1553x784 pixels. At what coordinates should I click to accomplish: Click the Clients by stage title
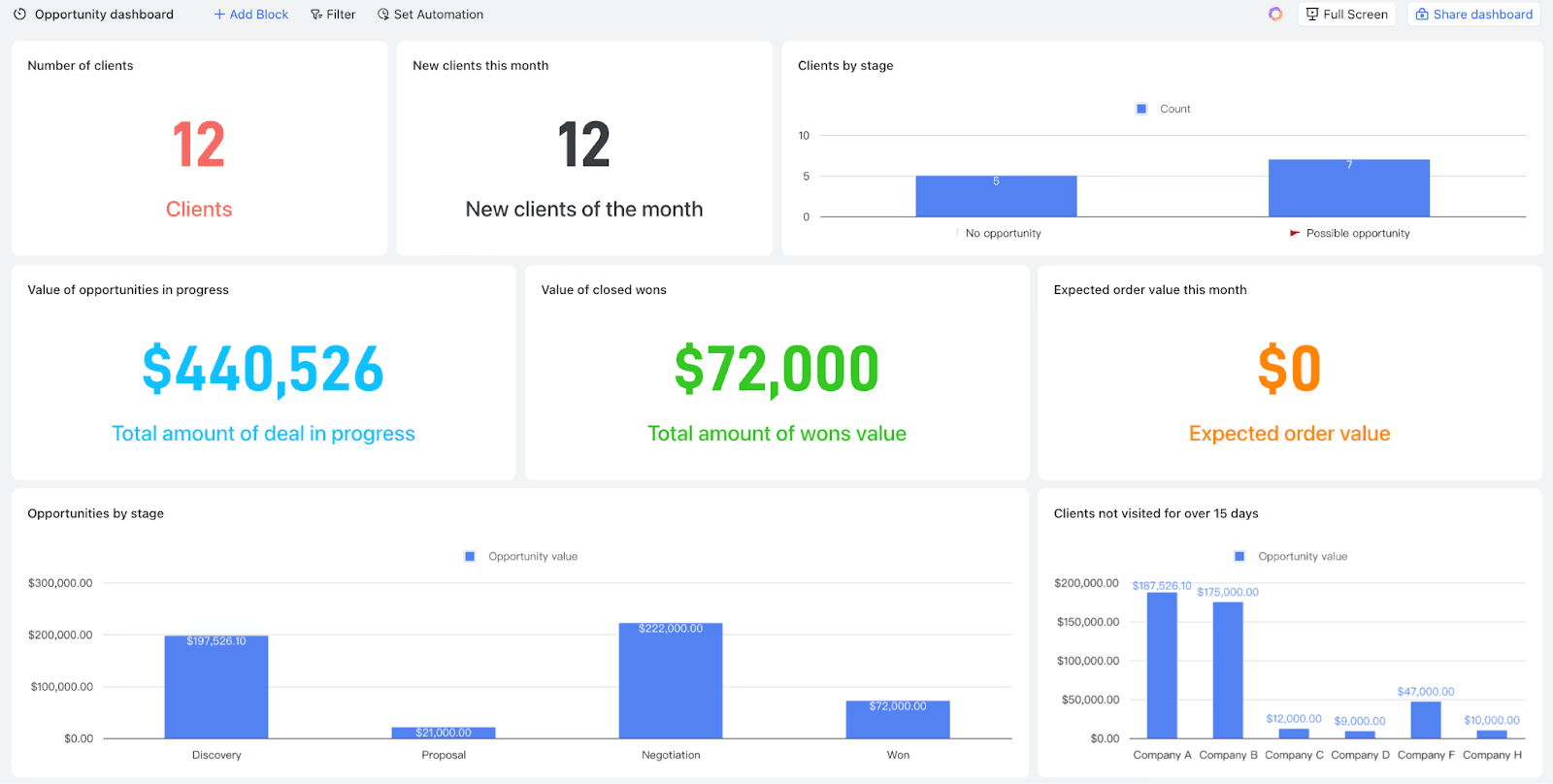click(845, 65)
